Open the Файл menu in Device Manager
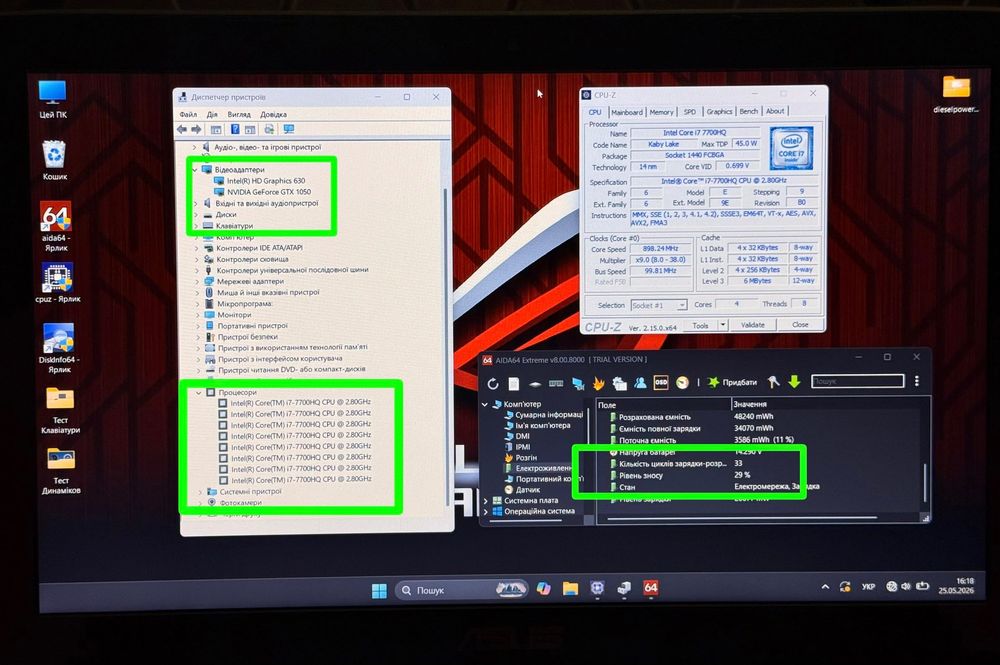The width and height of the screenshot is (1000, 665). coord(188,115)
